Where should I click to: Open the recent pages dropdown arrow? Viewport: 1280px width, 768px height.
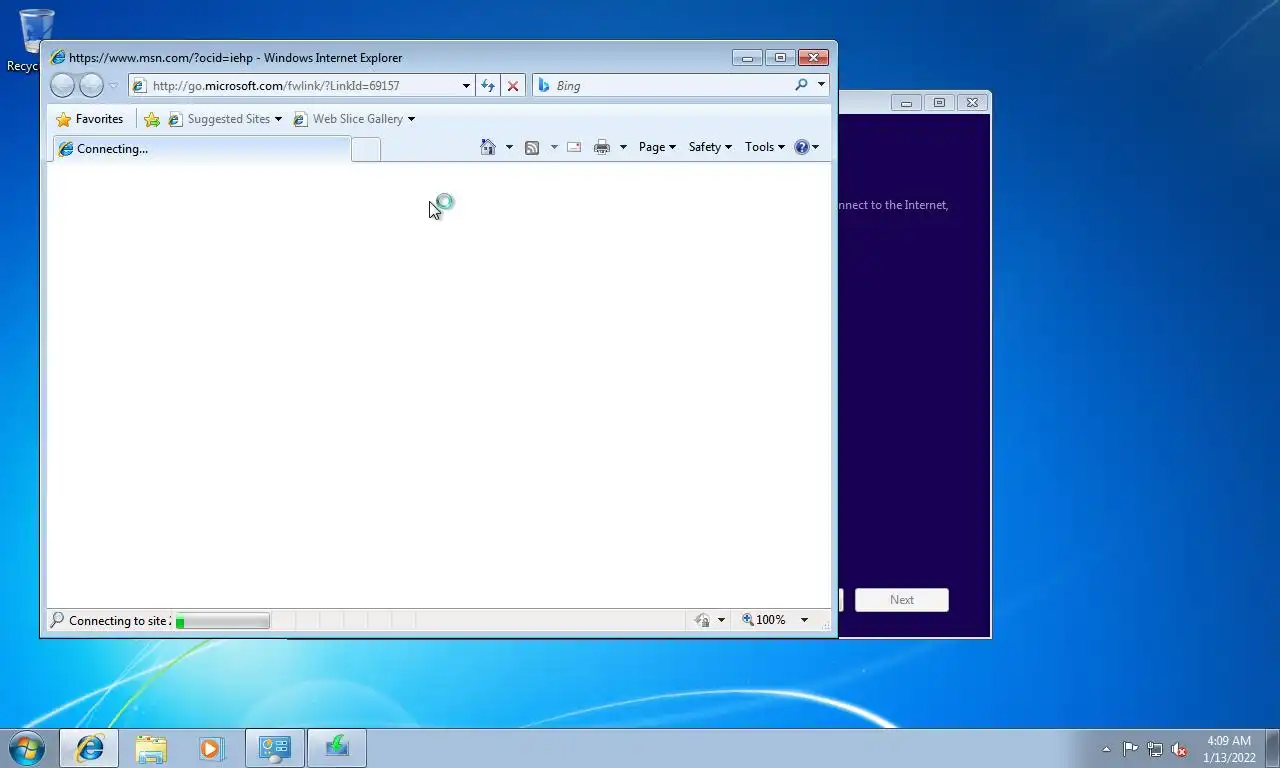click(x=113, y=86)
